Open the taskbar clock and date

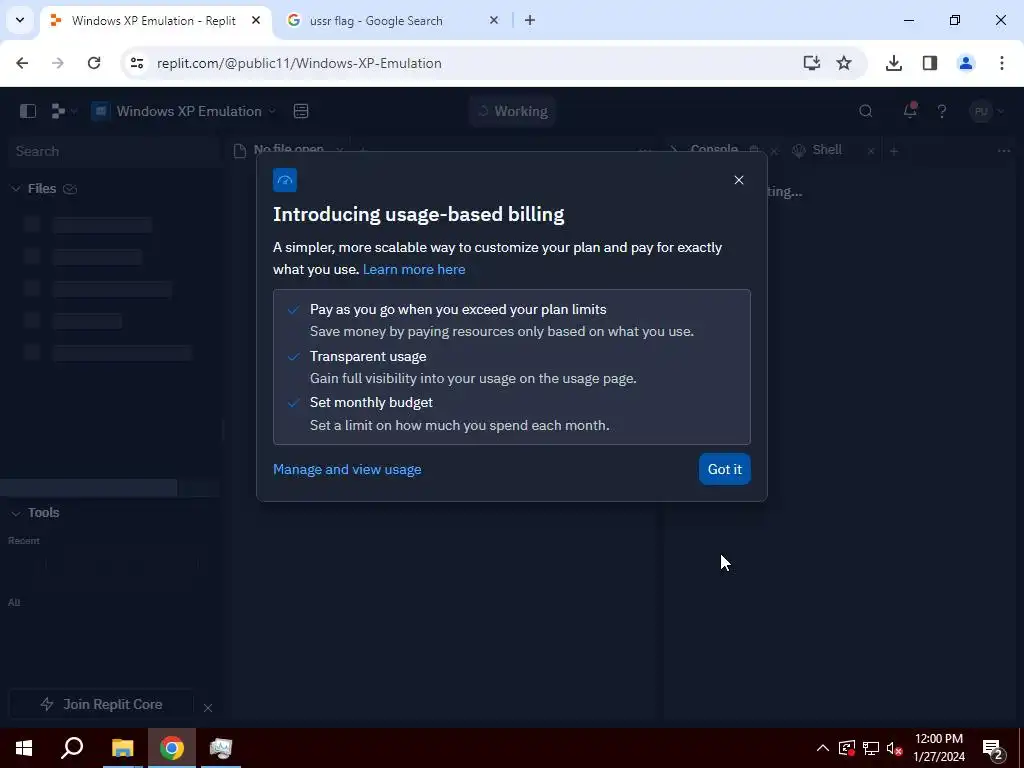point(938,748)
